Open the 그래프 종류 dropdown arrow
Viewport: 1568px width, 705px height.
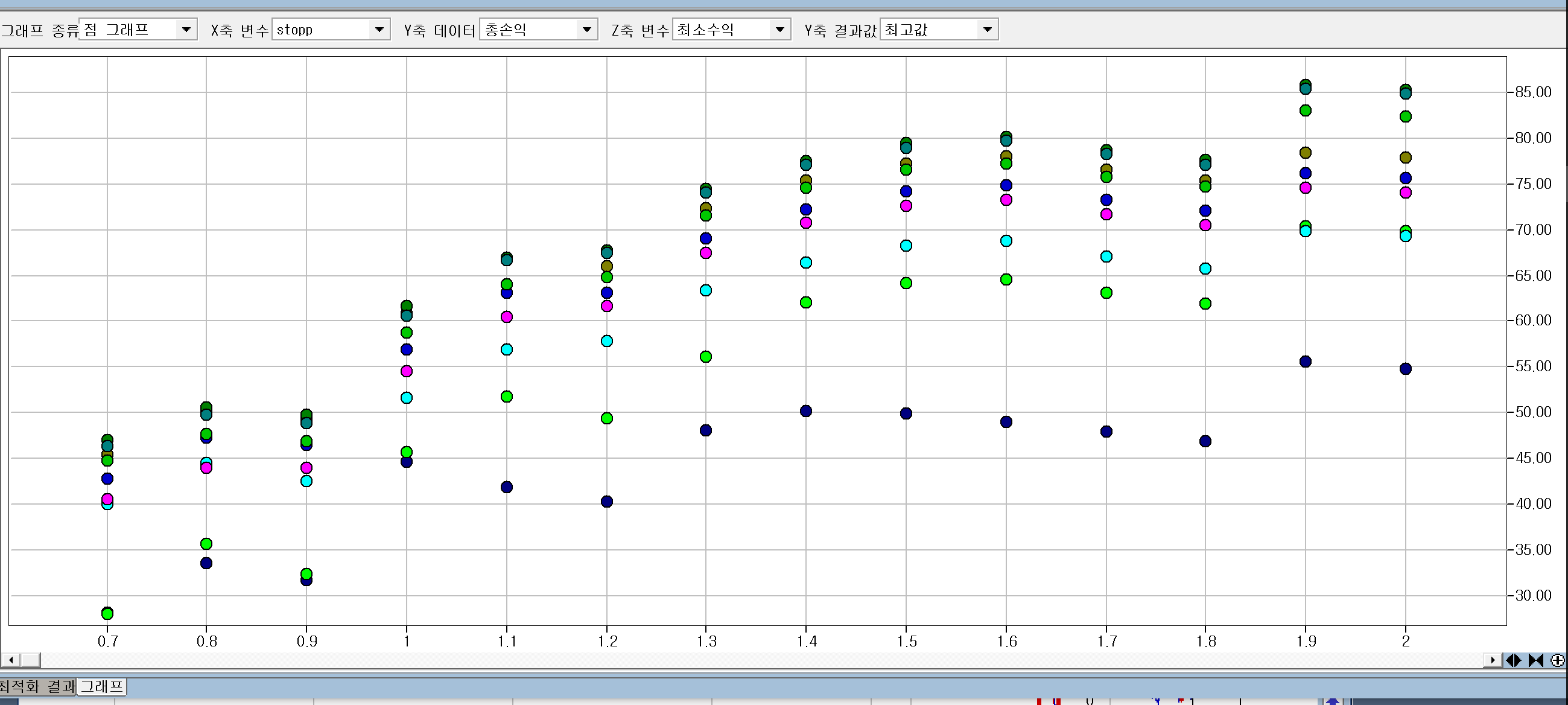(186, 29)
